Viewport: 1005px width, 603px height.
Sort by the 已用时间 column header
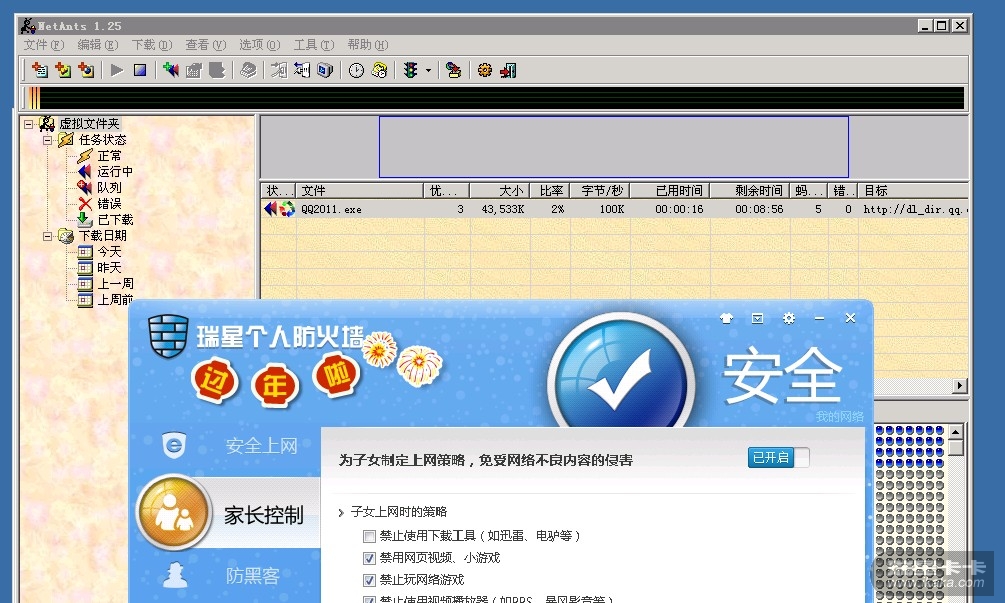point(670,190)
